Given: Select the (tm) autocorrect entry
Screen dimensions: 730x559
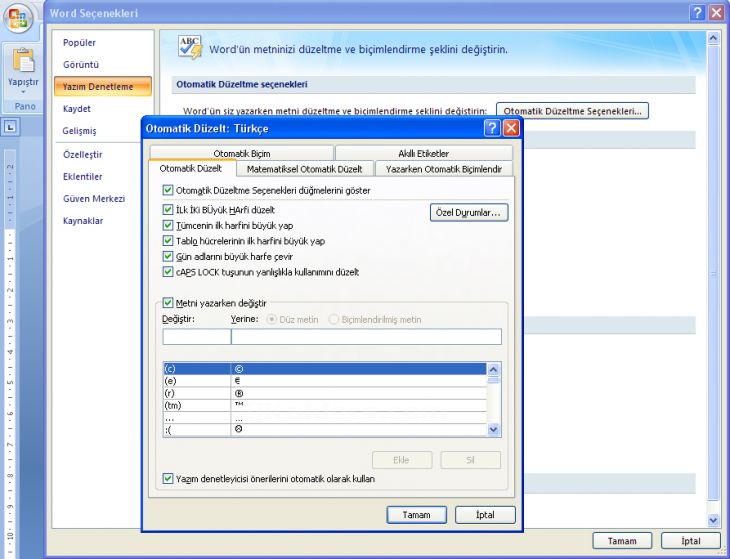Looking at the screenshot, I should coord(324,405).
